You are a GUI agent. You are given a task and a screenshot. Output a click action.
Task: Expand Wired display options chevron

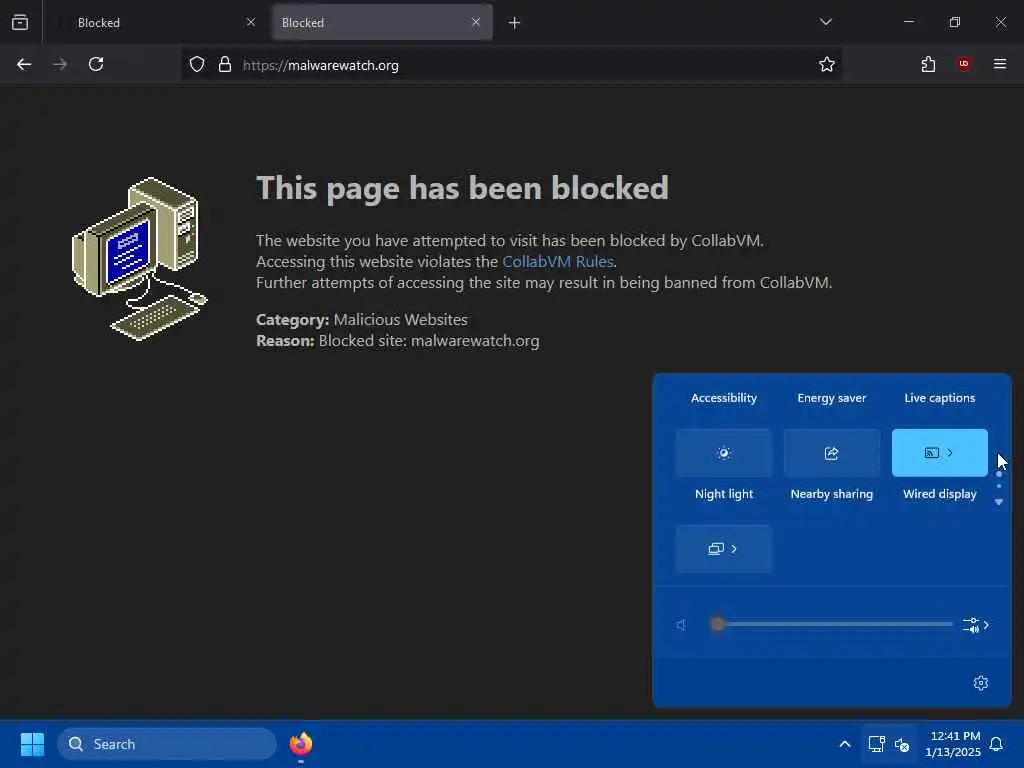[x=951, y=453]
